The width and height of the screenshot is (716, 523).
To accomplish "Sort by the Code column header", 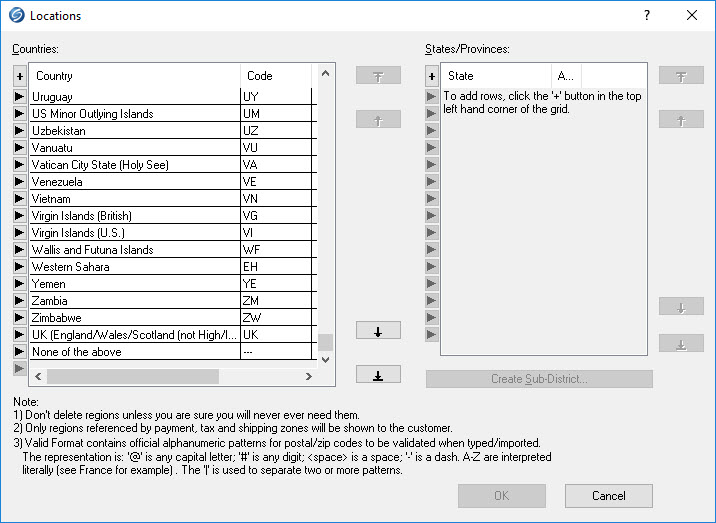I will (275, 76).
